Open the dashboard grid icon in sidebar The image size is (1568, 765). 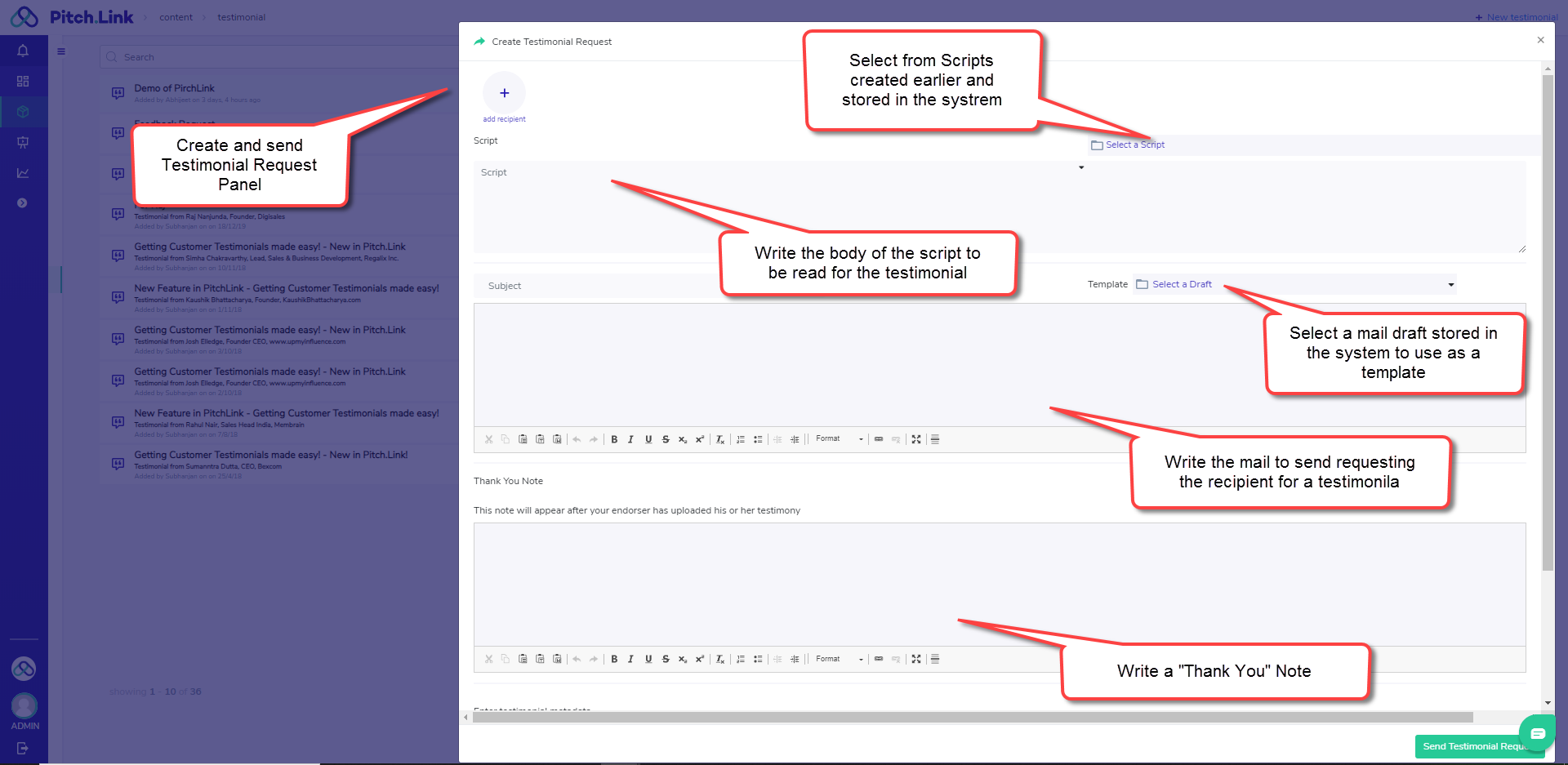23,82
